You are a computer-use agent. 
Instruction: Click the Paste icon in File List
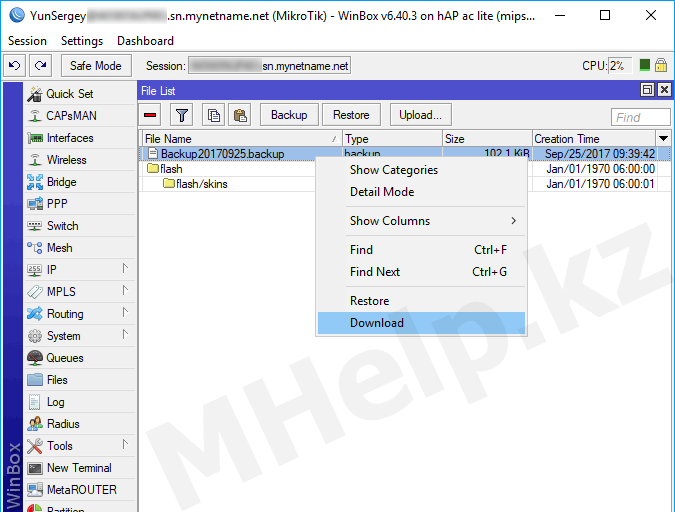click(240, 115)
